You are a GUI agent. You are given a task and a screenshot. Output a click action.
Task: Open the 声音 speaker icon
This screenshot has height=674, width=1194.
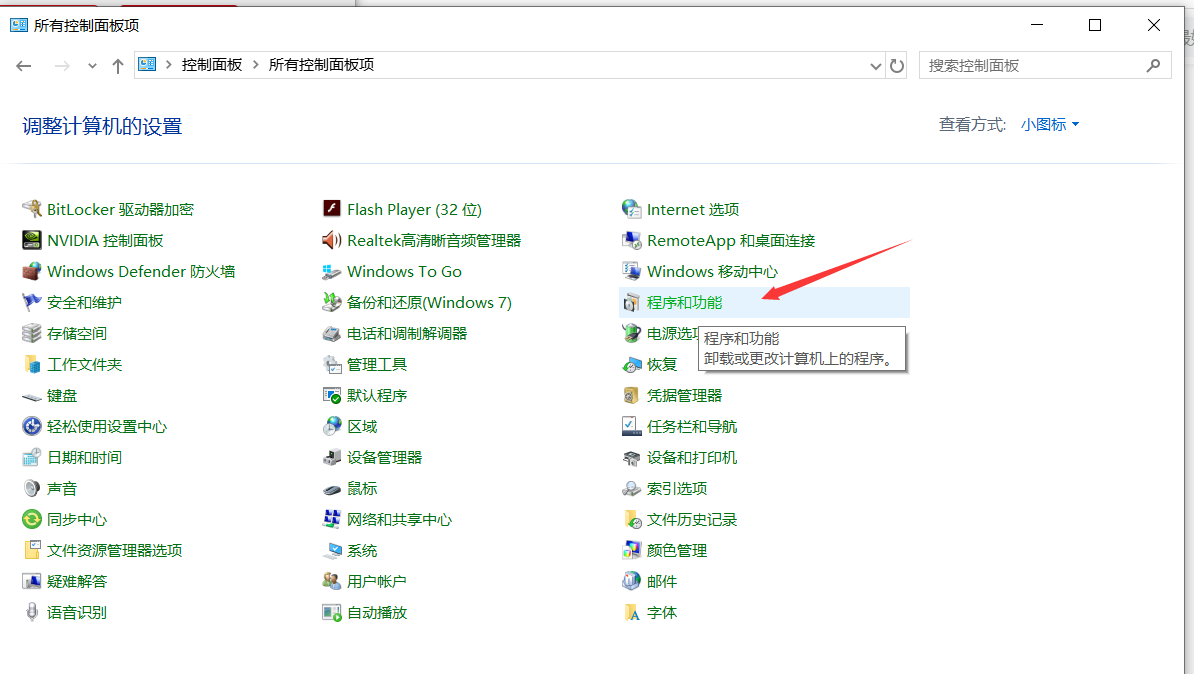[x=31, y=489]
